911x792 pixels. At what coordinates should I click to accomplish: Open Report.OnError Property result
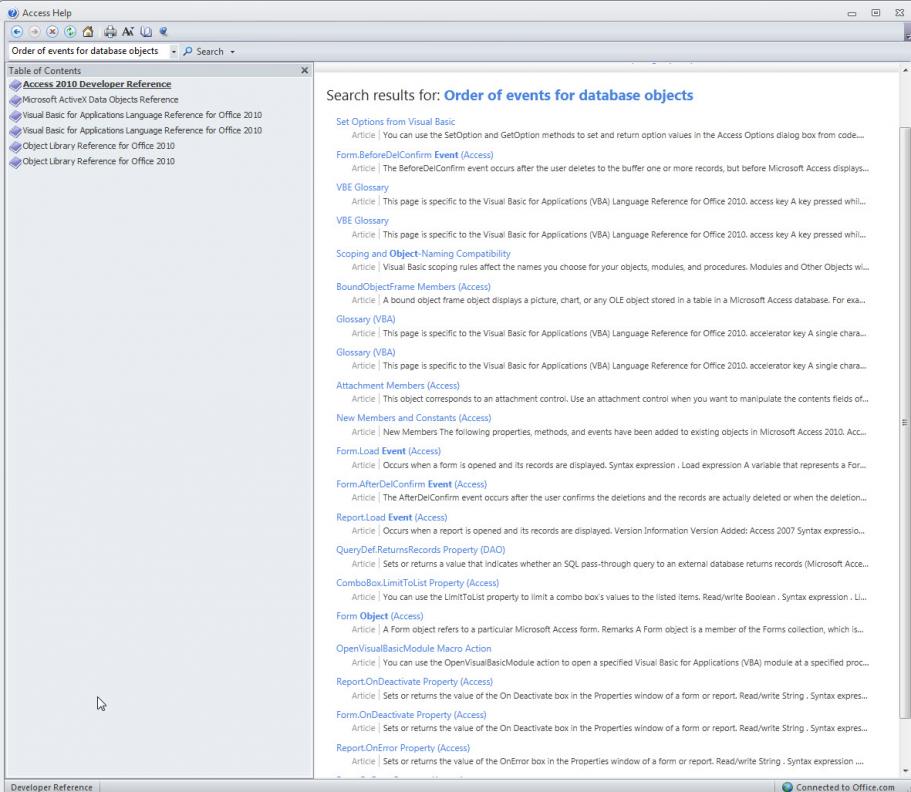pos(403,748)
